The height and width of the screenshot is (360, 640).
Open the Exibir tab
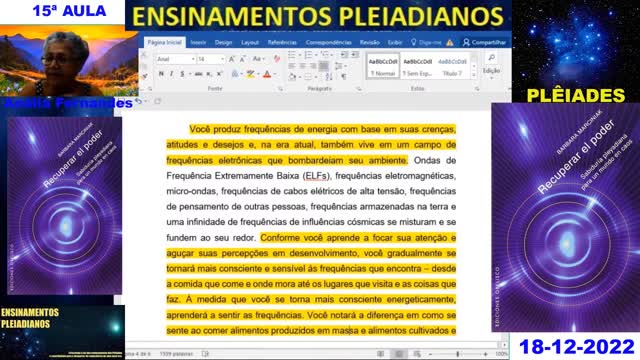pos(395,42)
